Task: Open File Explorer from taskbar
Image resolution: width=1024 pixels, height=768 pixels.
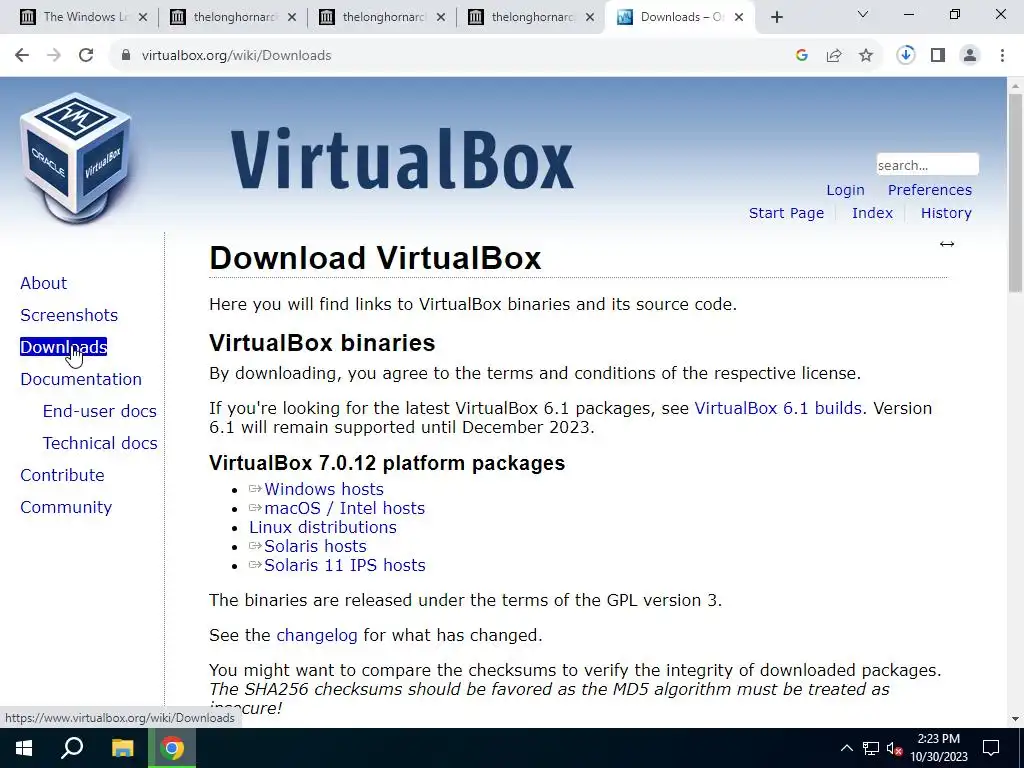Action: [122, 748]
